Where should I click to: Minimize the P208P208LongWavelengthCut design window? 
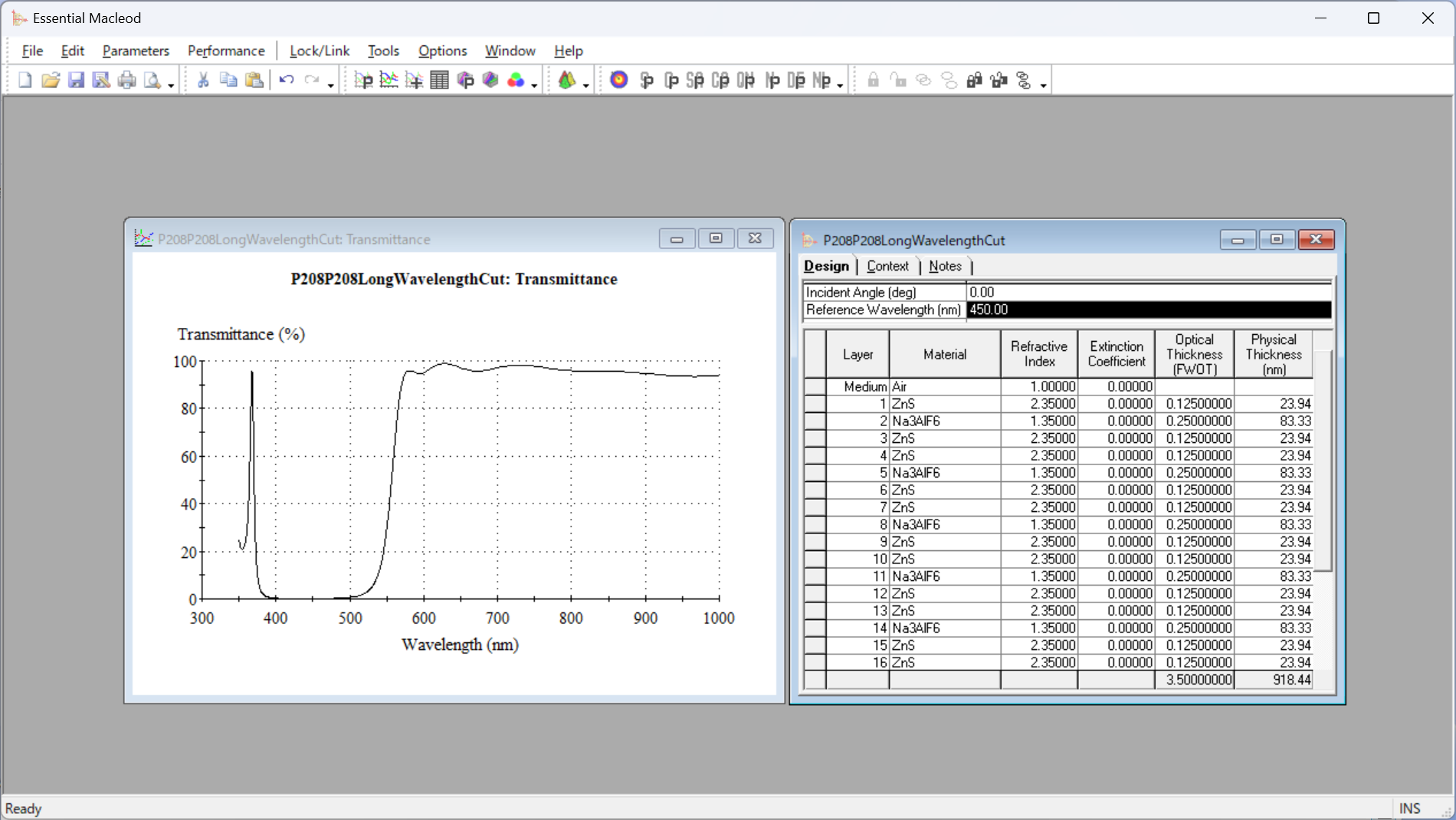pyautogui.click(x=1238, y=240)
